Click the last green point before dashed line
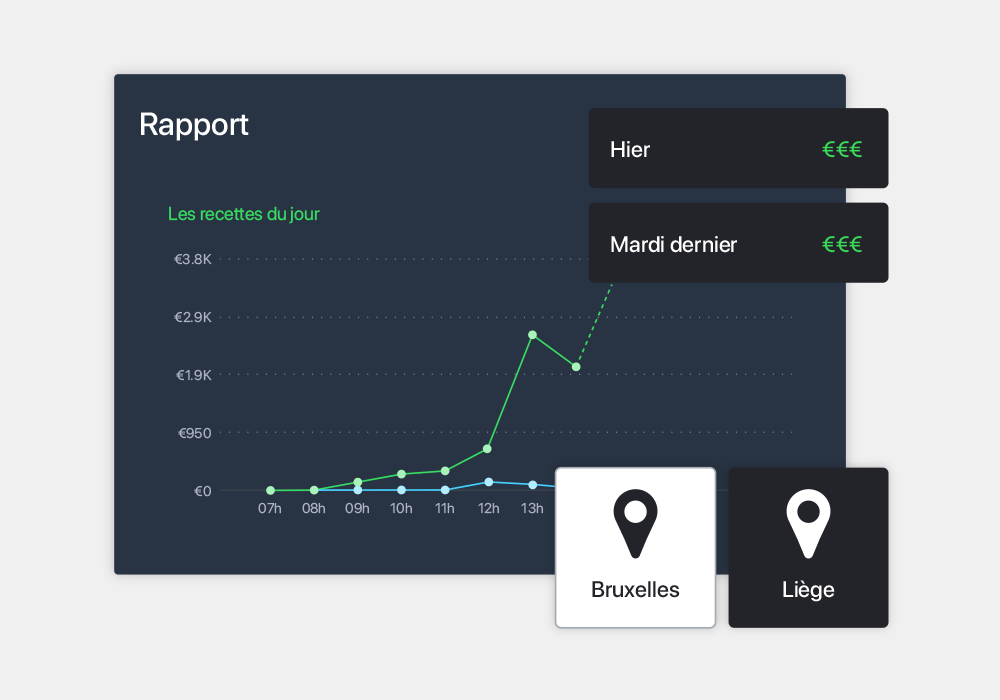 click(576, 367)
